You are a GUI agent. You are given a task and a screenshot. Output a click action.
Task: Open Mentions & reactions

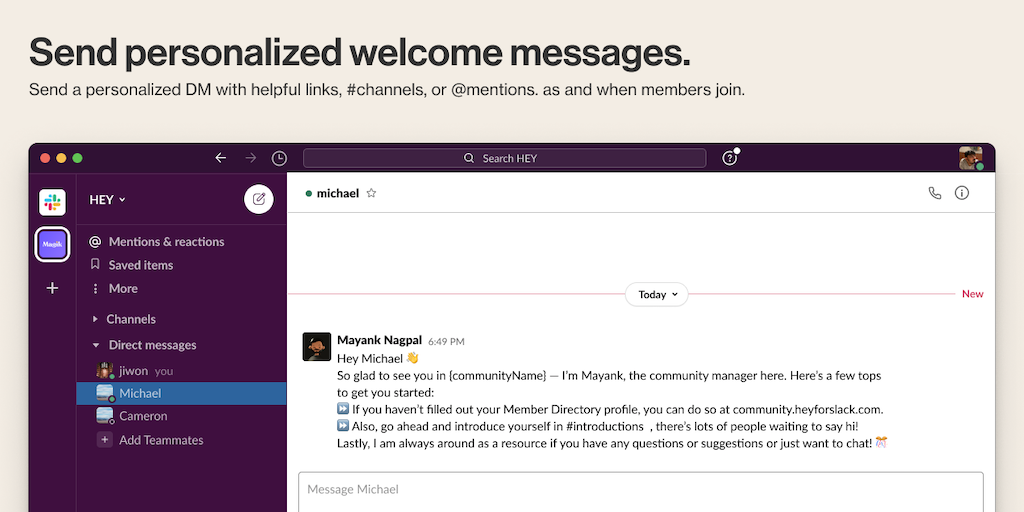pyautogui.click(x=166, y=242)
